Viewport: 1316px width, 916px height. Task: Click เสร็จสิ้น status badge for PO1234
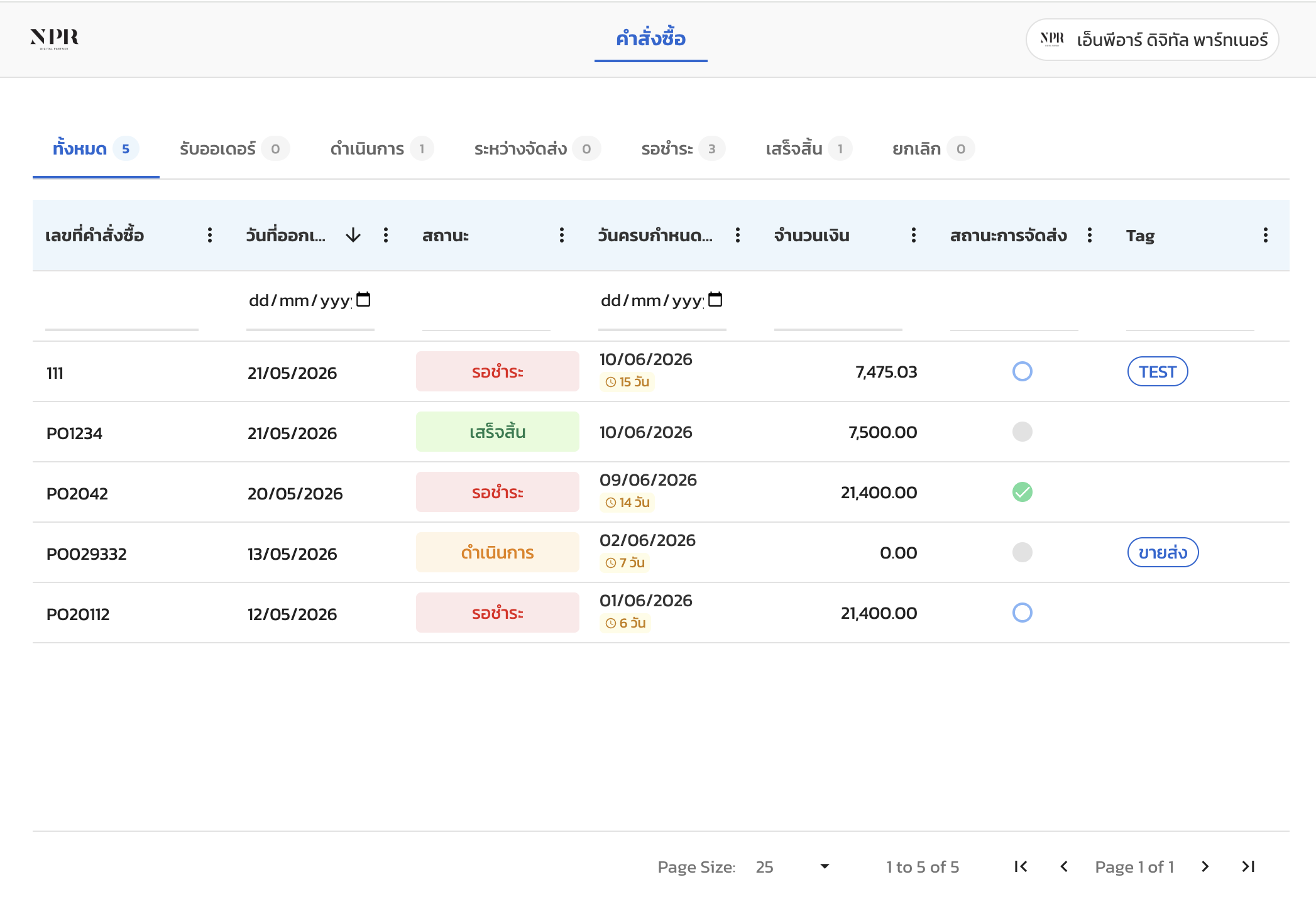pyautogui.click(x=498, y=432)
